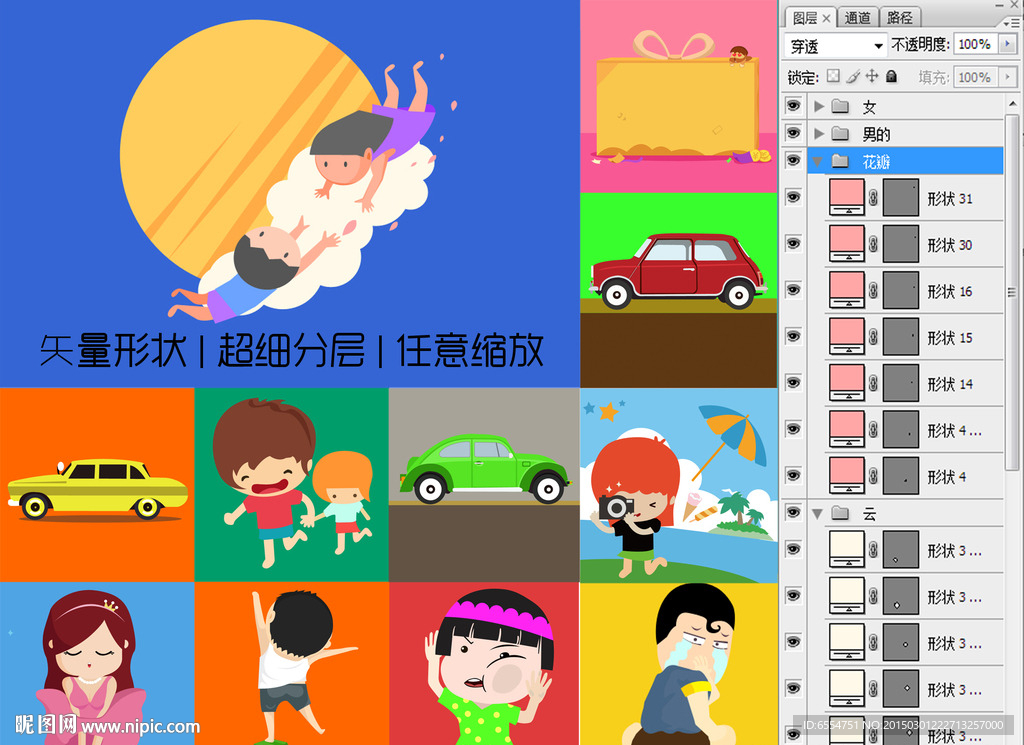
Task: Select the highlighted 花瓣 group row
Action: [x=906, y=161]
